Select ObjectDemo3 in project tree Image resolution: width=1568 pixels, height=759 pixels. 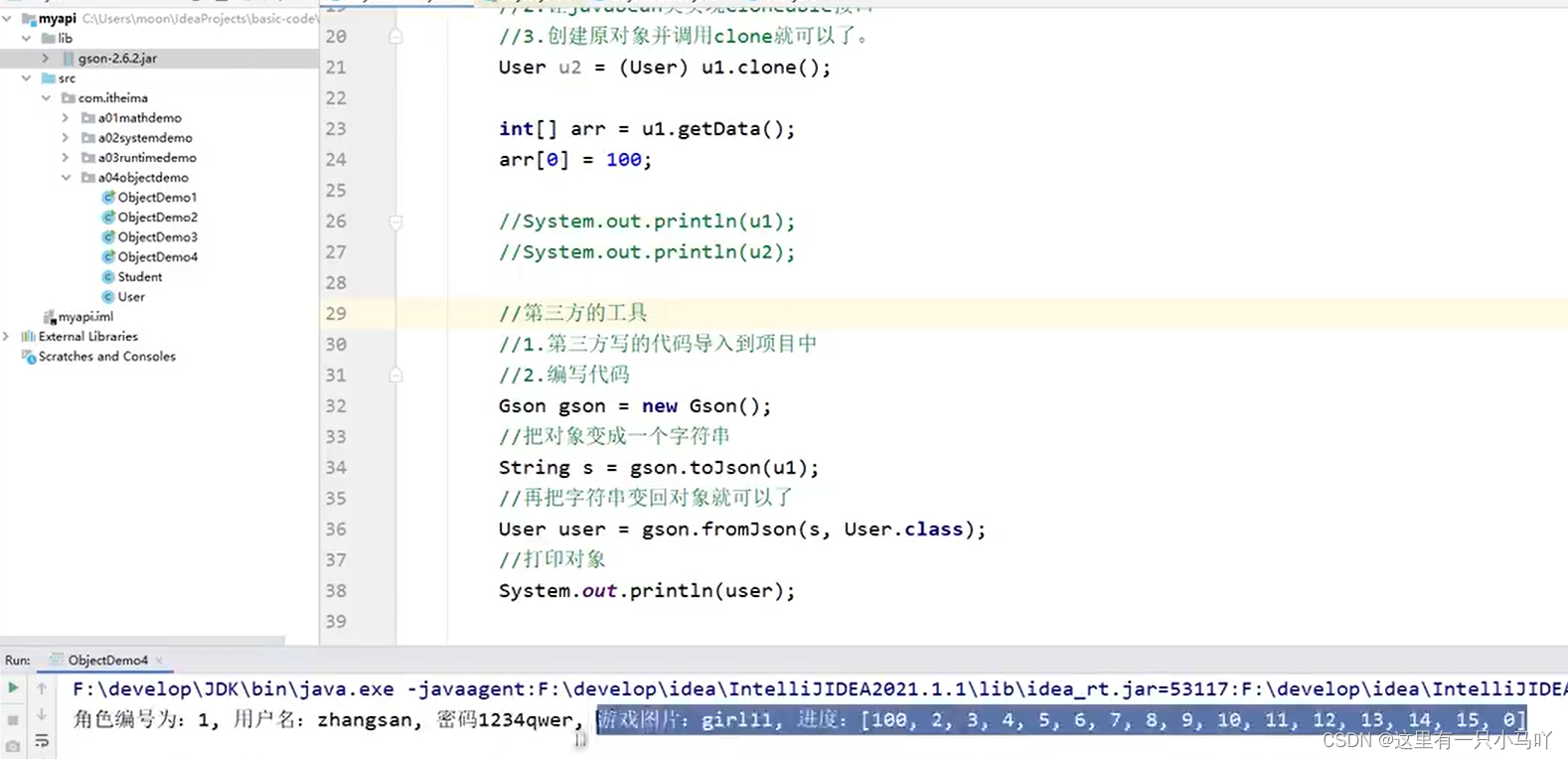click(157, 236)
